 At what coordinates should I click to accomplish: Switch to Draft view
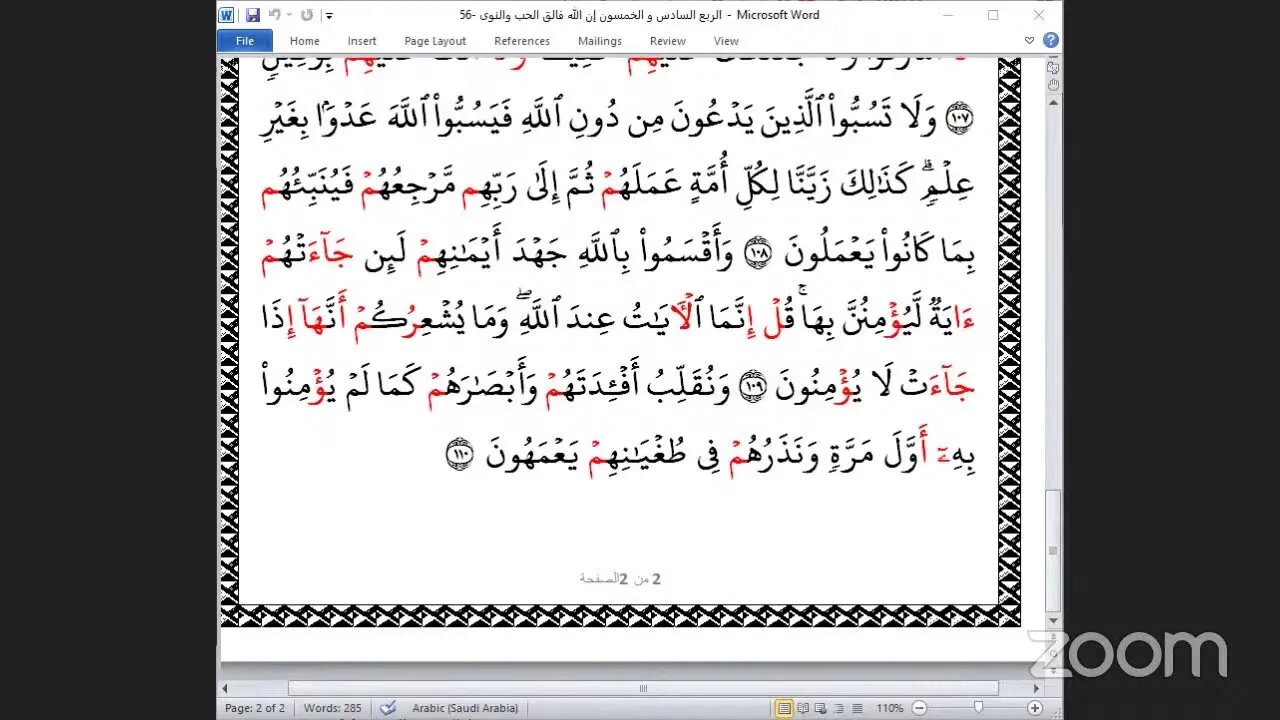tap(858, 708)
